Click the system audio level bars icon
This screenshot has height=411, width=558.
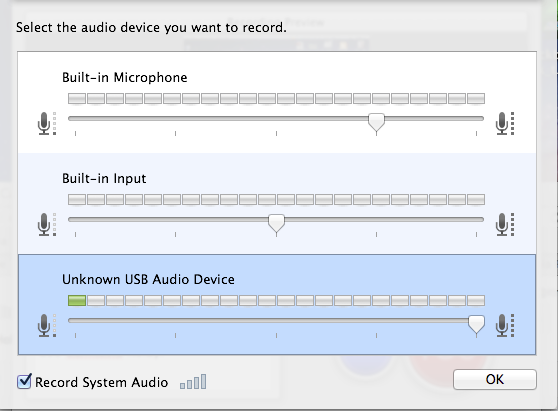click(193, 381)
